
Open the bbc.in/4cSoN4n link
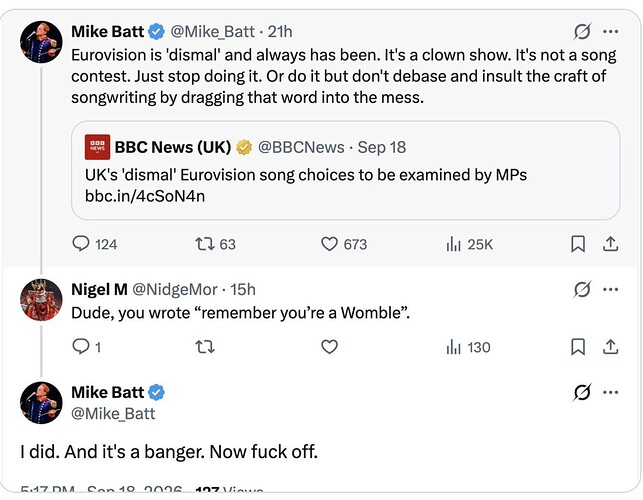coord(145,196)
